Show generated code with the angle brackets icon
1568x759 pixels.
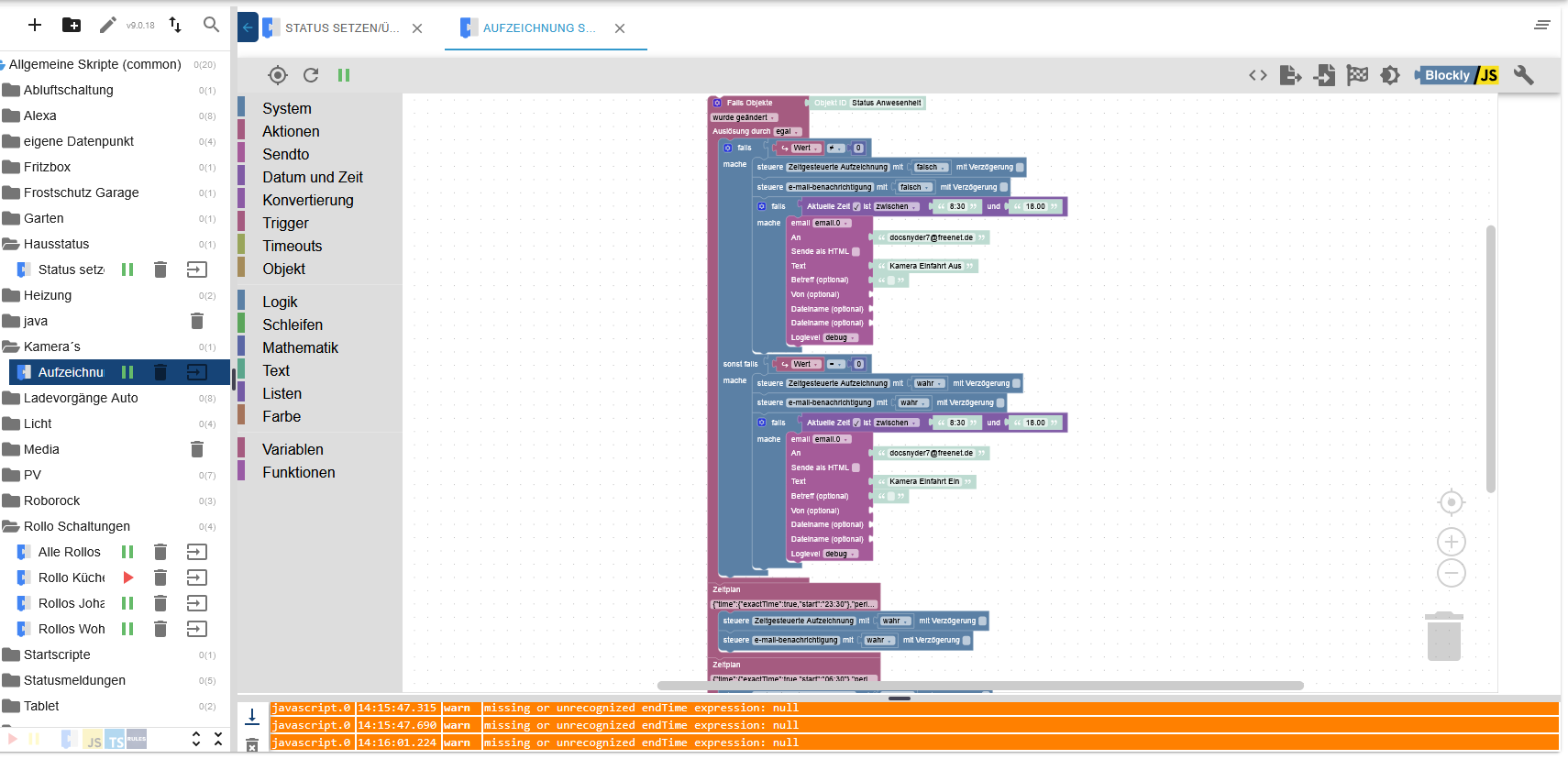[x=1257, y=75]
